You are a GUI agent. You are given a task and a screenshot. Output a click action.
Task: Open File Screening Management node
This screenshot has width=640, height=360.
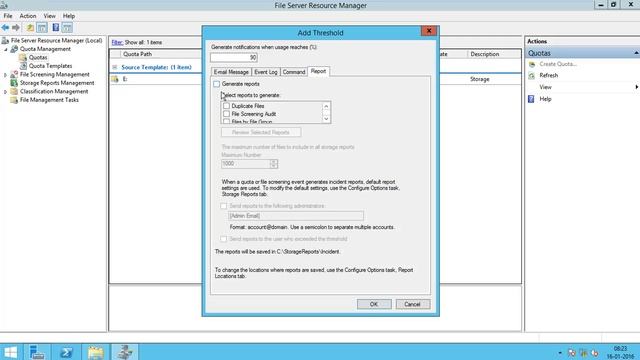coord(54,74)
